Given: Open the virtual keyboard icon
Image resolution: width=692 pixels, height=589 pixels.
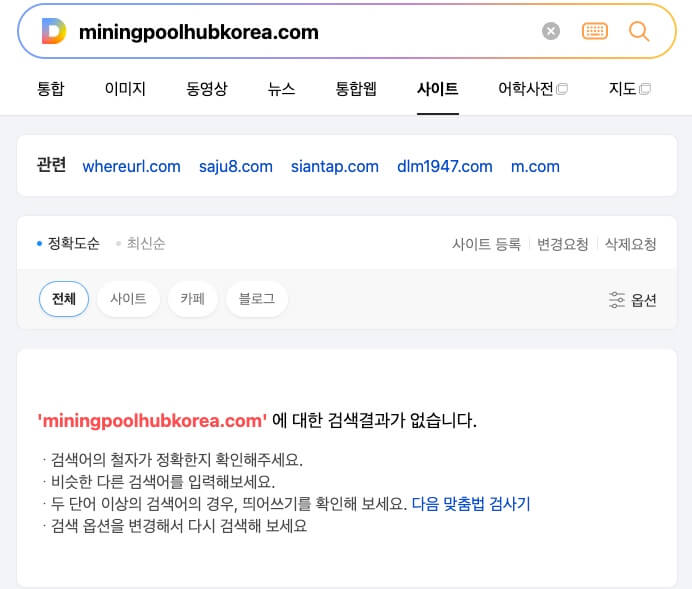Looking at the screenshot, I should [x=594, y=31].
